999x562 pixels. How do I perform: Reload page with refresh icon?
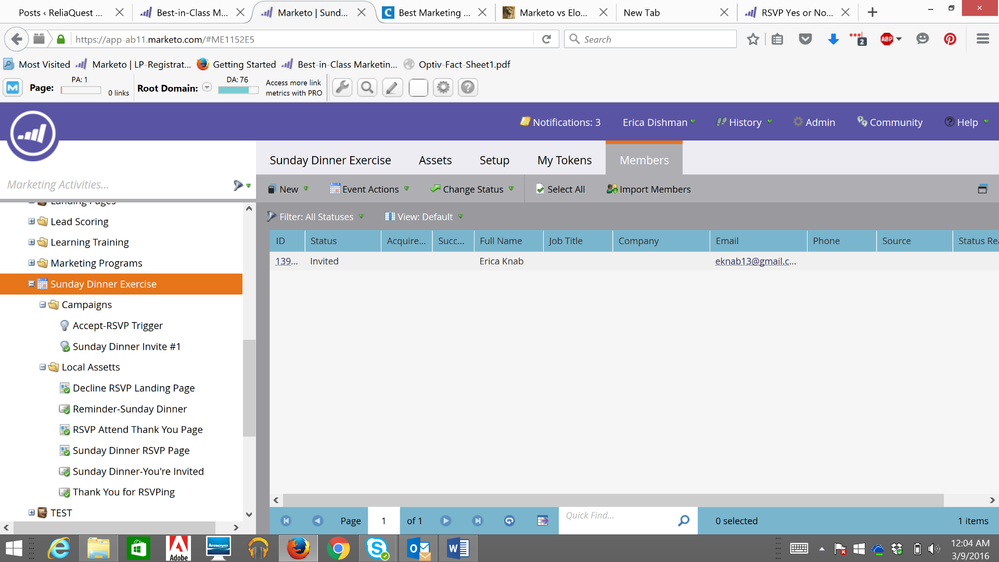pos(546,40)
